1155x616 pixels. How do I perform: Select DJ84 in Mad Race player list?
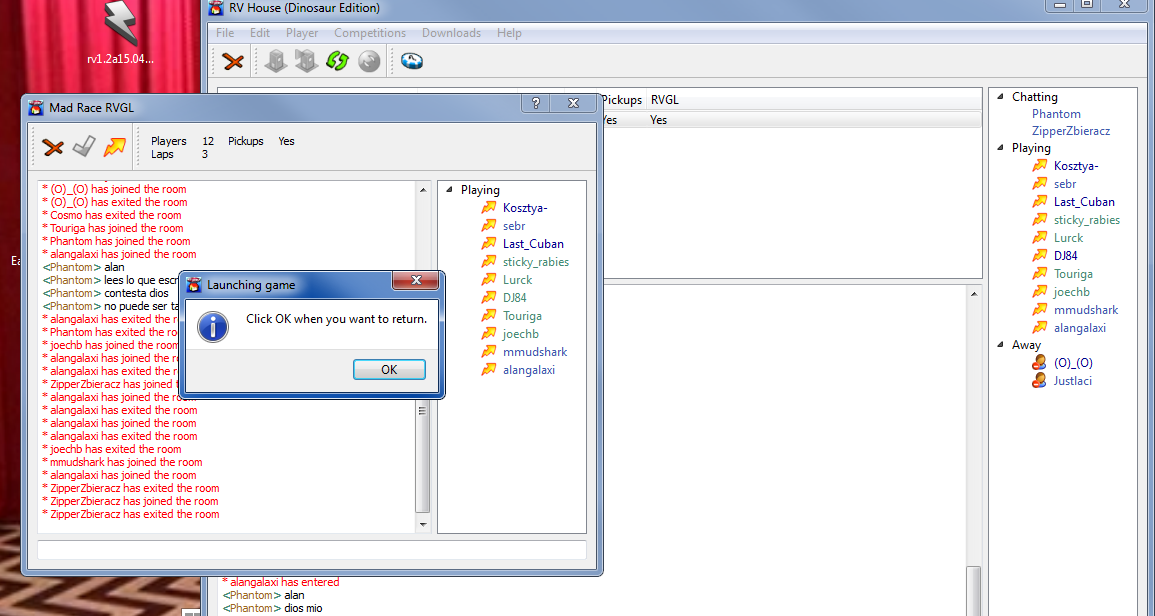click(514, 298)
